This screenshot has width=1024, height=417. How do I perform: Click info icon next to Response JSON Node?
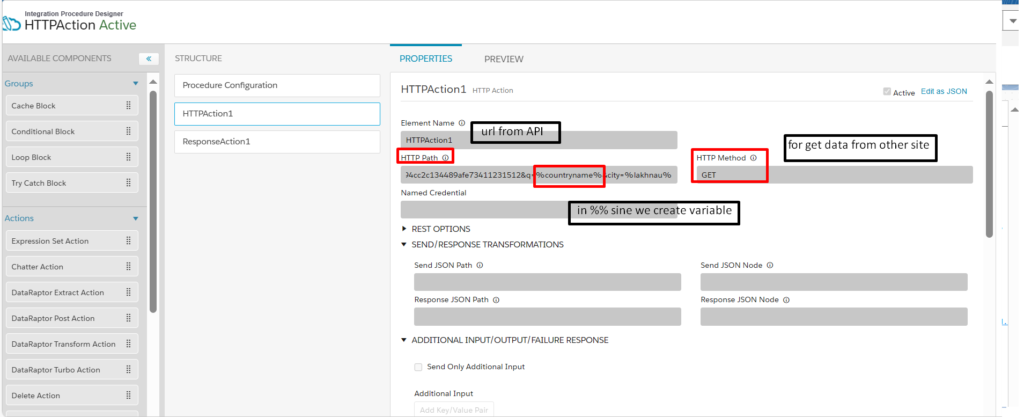tap(786, 300)
